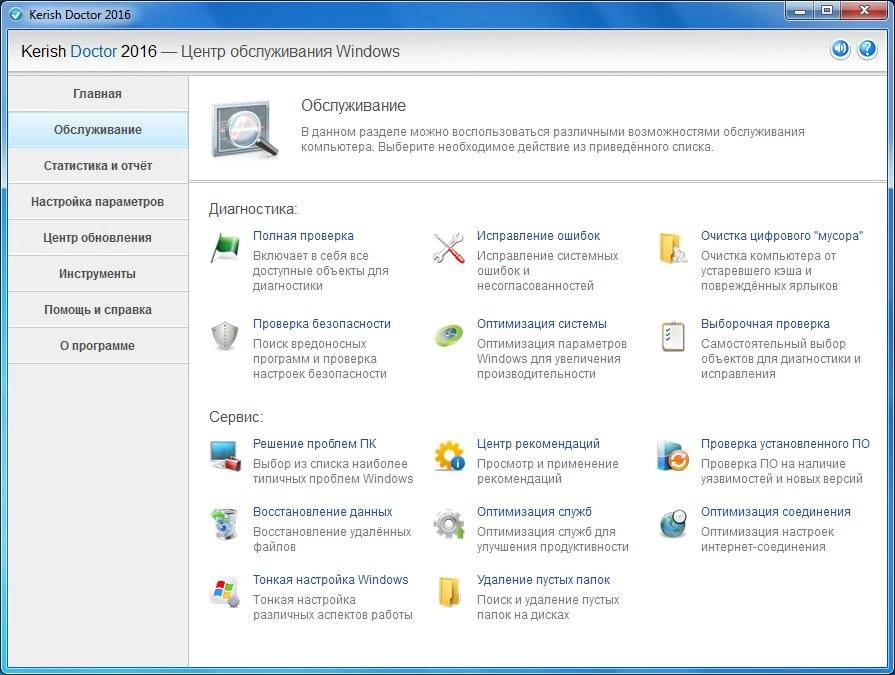The height and width of the screenshot is (675, 895).
Task: Click the Kerish Doctor title bar app icon
Action: tap(16, 14)
